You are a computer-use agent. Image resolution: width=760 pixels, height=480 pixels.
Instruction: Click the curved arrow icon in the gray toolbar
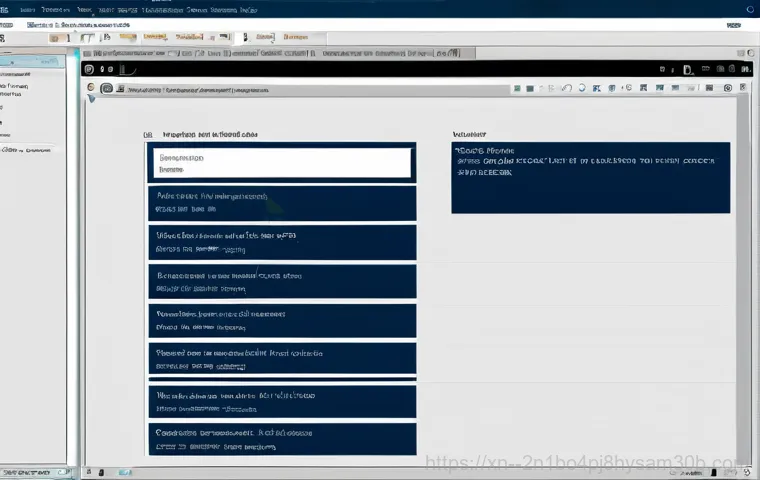(567, 88)
